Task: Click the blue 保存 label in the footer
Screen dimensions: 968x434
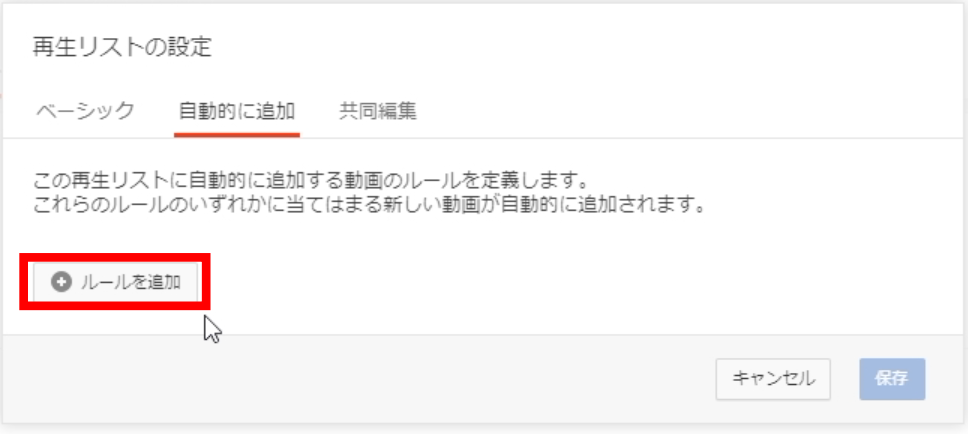Action: [892, 378]
